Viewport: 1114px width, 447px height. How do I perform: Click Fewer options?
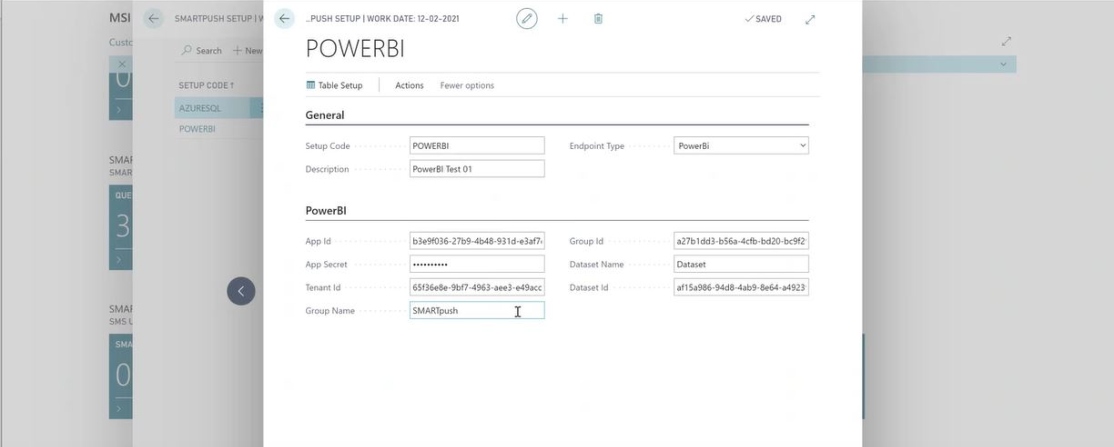467,85
